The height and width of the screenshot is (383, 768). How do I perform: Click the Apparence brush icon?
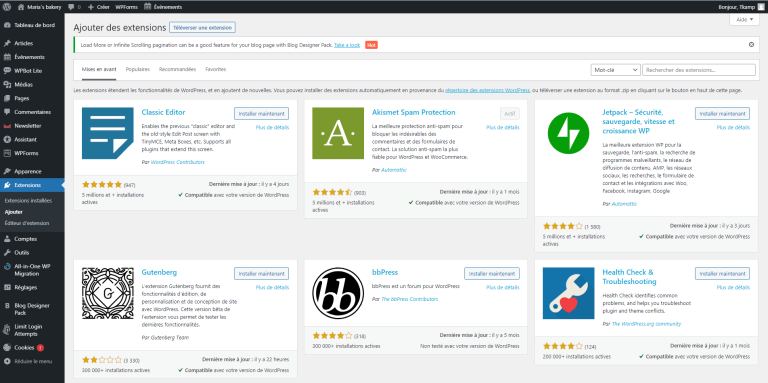(7, 171)
